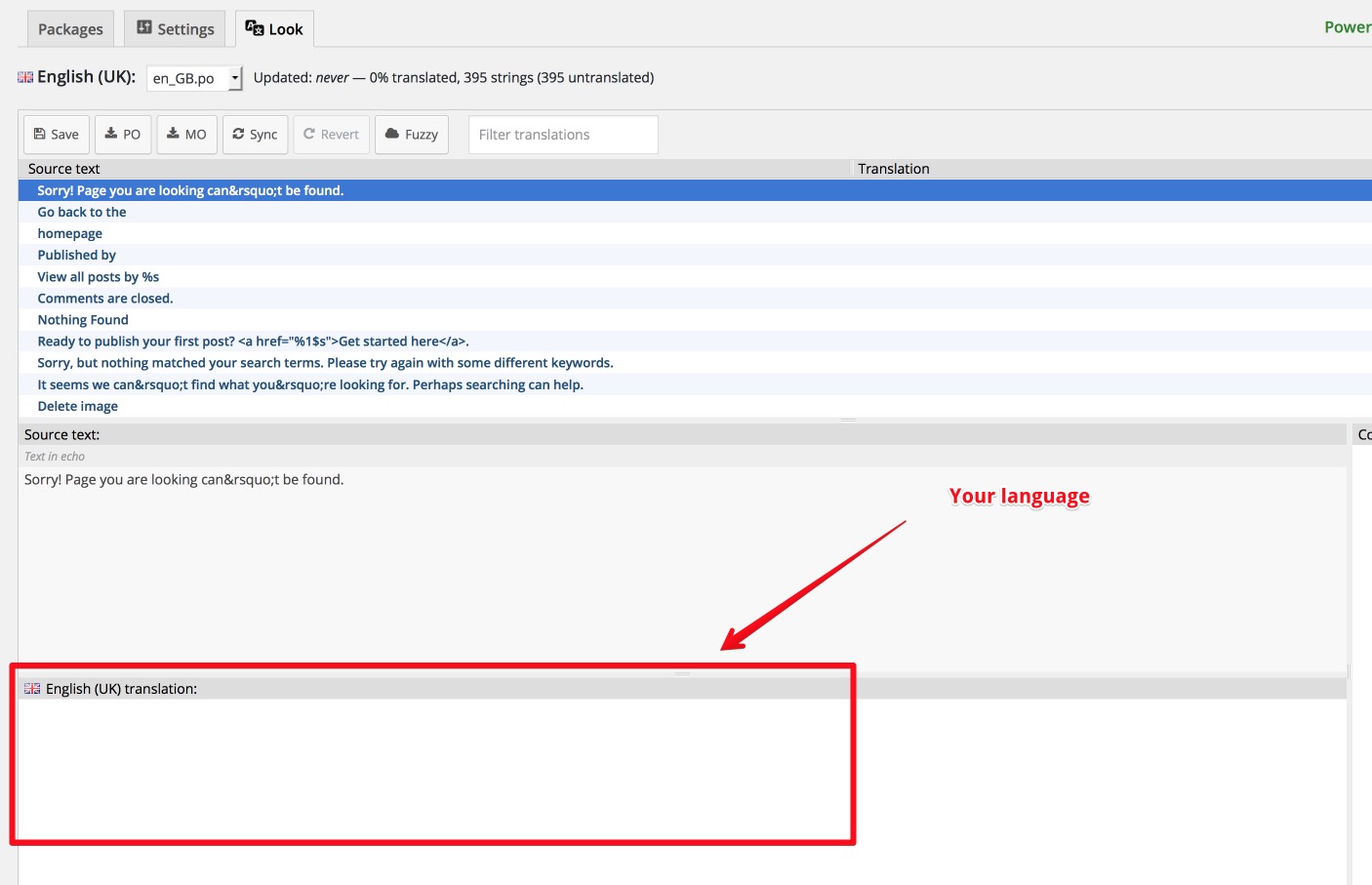The height and width of the screenshot is (885, 1372).
Task: Click the Sync button
Action: coord(256,135)
